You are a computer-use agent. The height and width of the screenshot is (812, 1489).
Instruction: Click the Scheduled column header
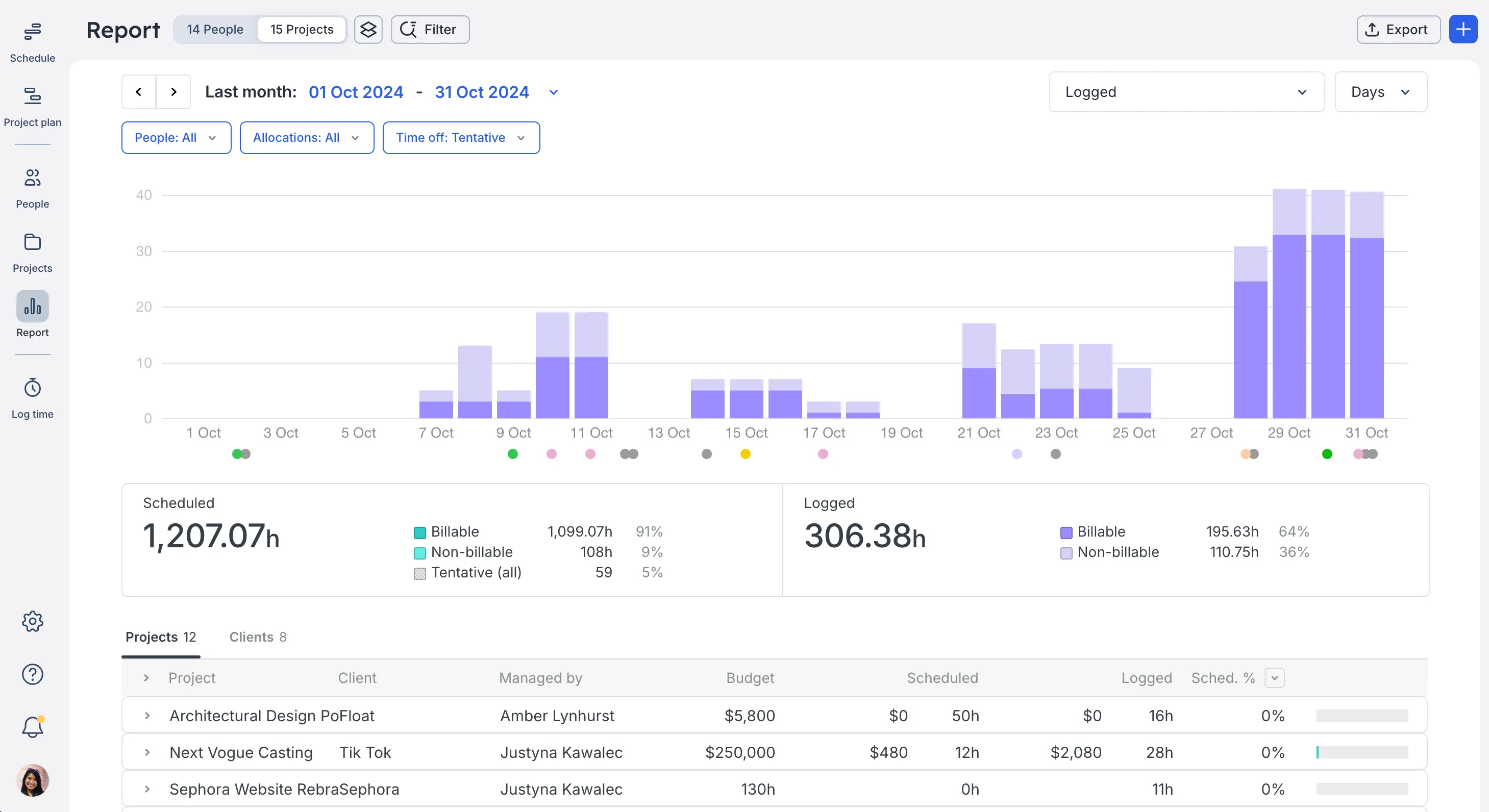pyautogui.click(x=942, y=678)
